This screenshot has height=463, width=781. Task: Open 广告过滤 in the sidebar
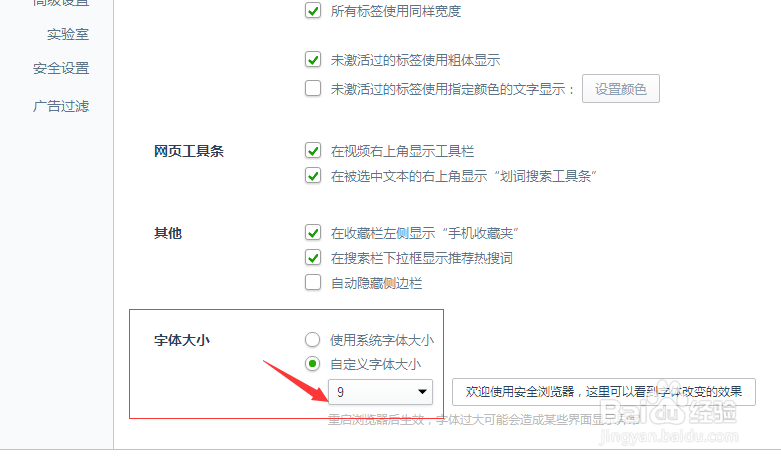point(61,106)
